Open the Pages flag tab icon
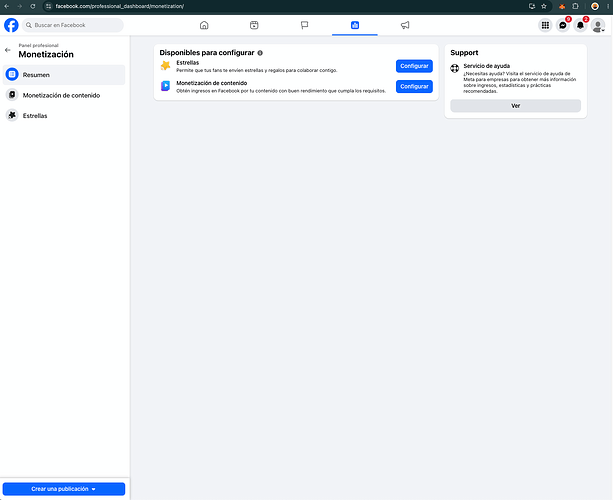The image size is (613, 500). click(305, 25)
